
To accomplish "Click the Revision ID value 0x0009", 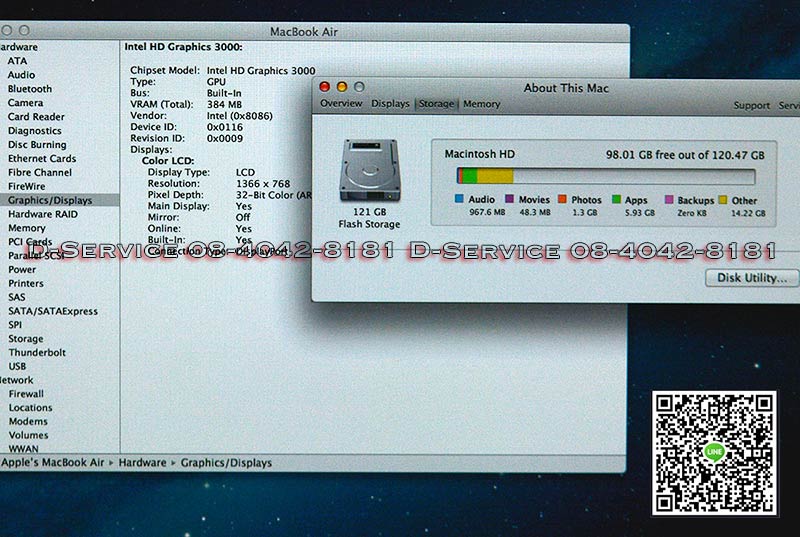I will click(224, 138).
